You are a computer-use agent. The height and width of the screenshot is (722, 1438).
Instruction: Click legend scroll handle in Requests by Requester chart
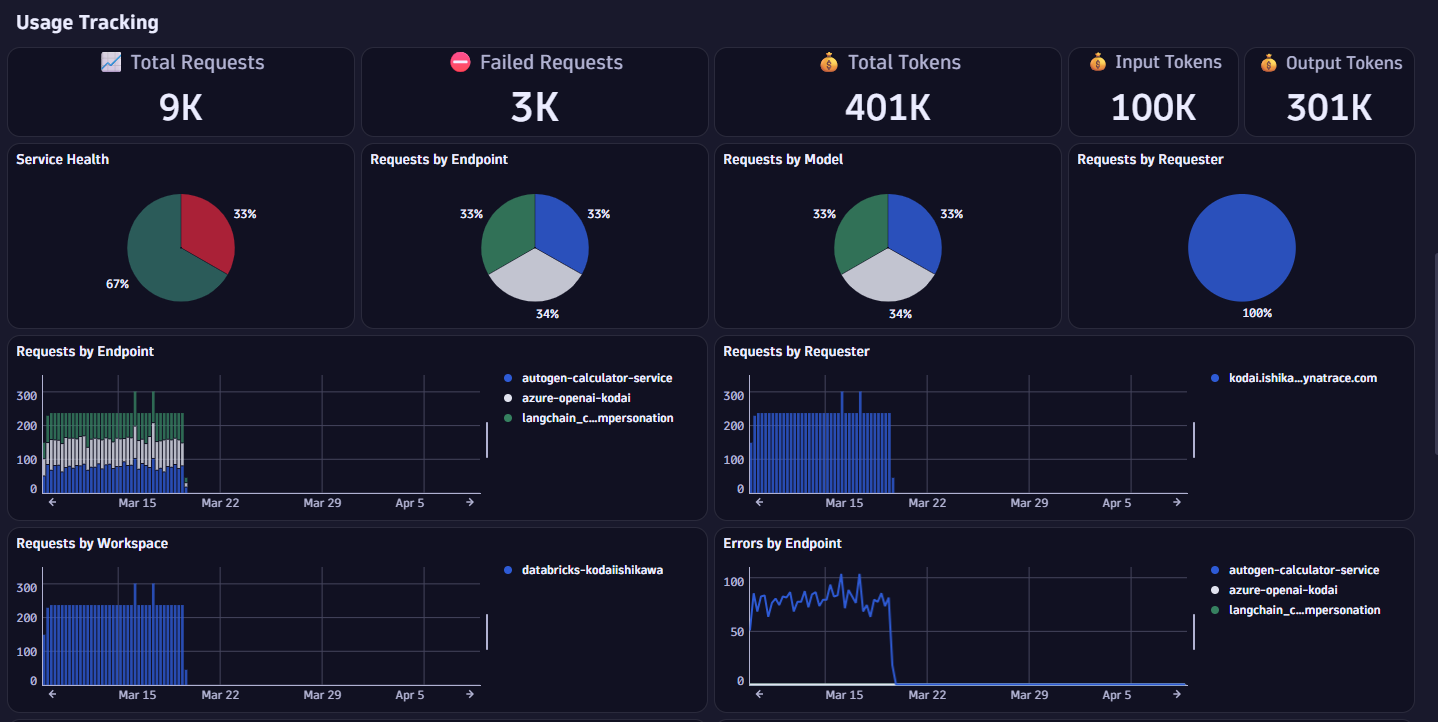tap(1194, 440)
